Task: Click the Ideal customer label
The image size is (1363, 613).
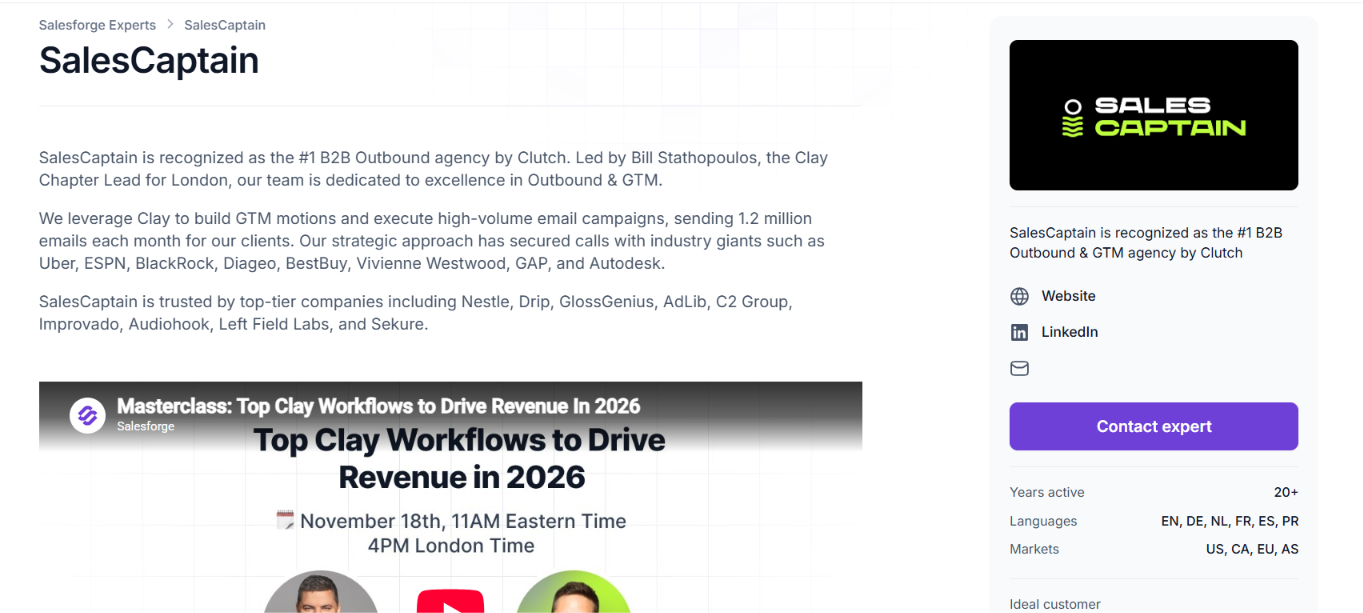Action: click(1055, 604)
